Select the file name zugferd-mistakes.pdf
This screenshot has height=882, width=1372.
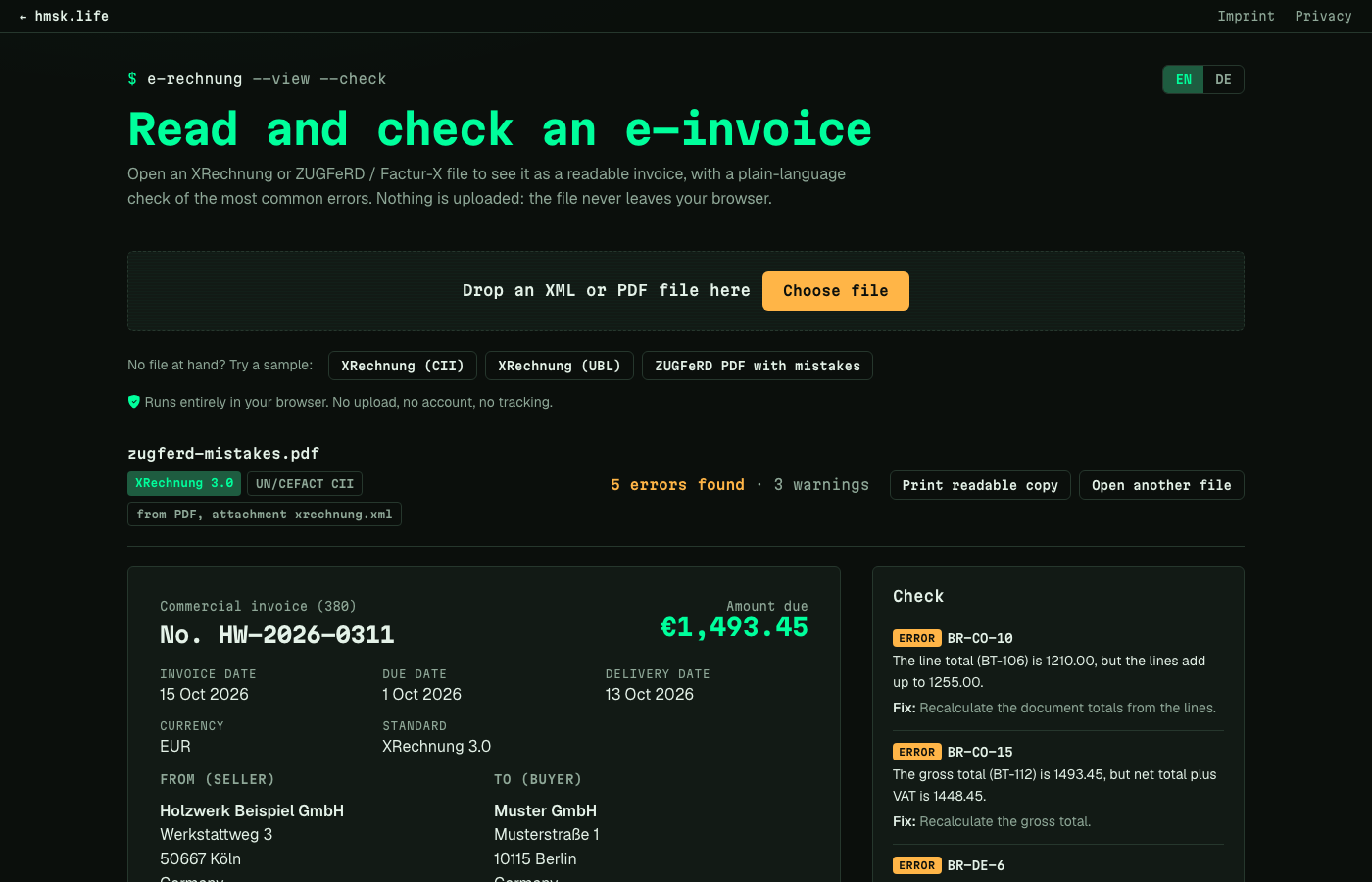point(223,454)
